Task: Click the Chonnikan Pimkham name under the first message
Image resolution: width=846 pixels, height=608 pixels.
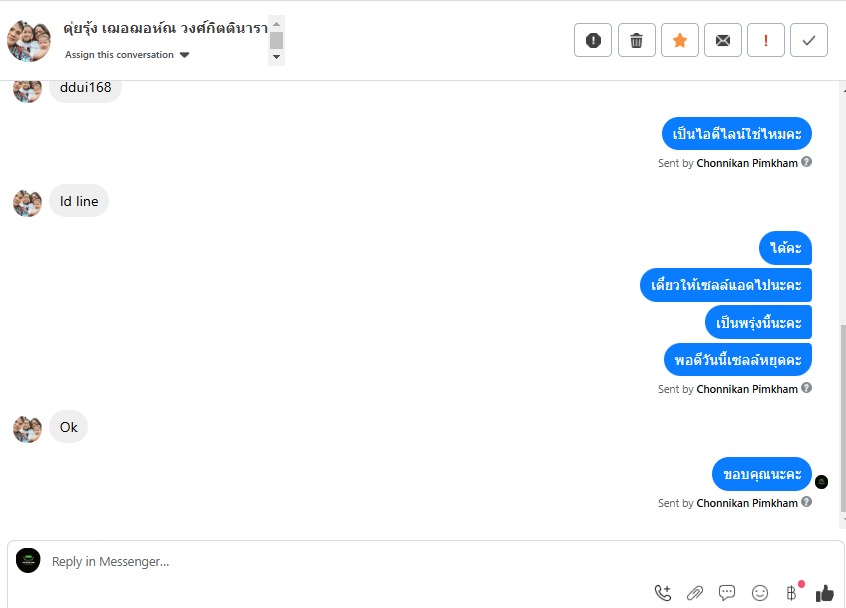Action: pos(747,163)
